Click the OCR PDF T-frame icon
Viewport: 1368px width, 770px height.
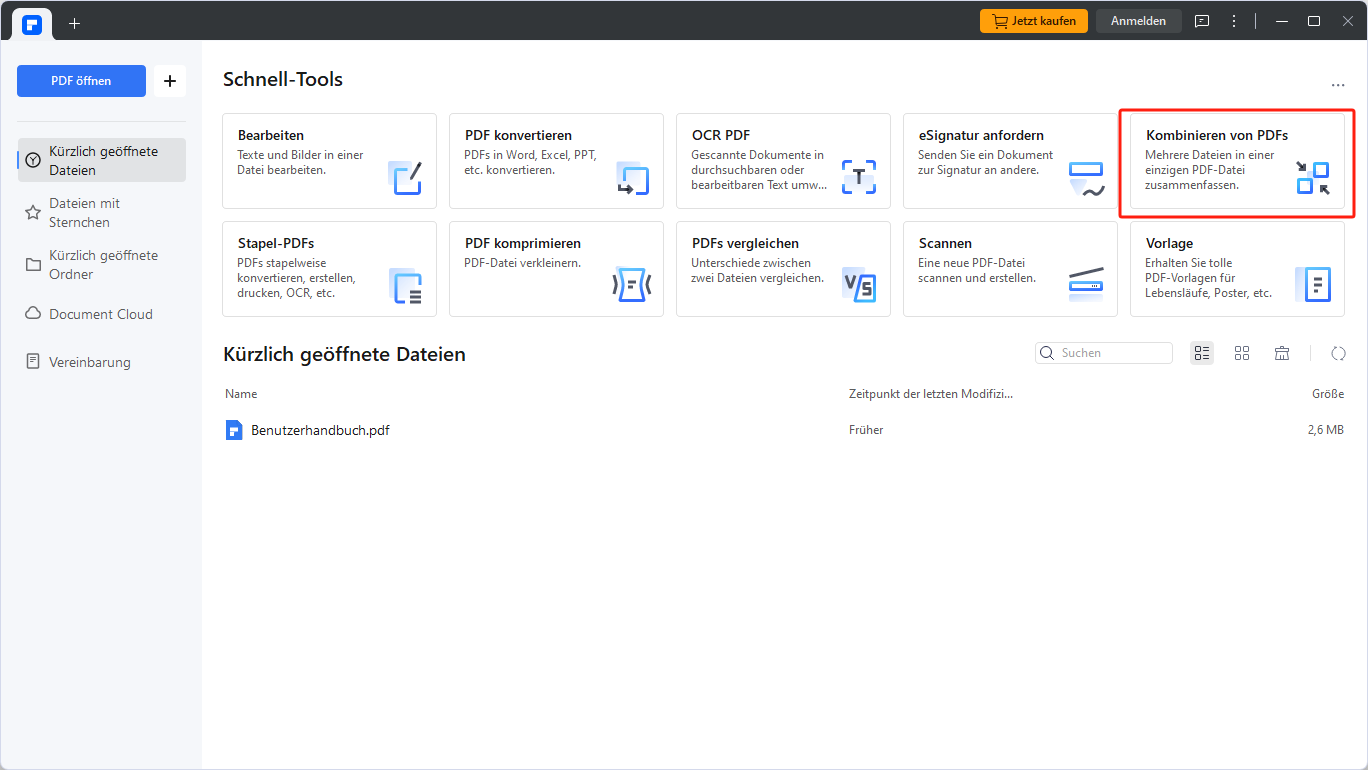[859, 177]
